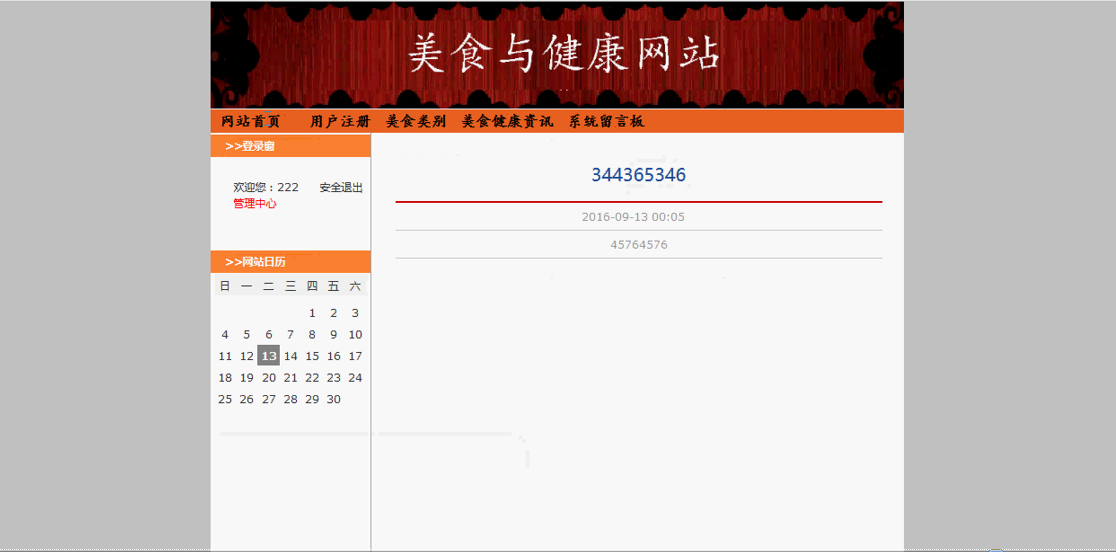Click the 四 weekday column header

[x=312, y=286]
